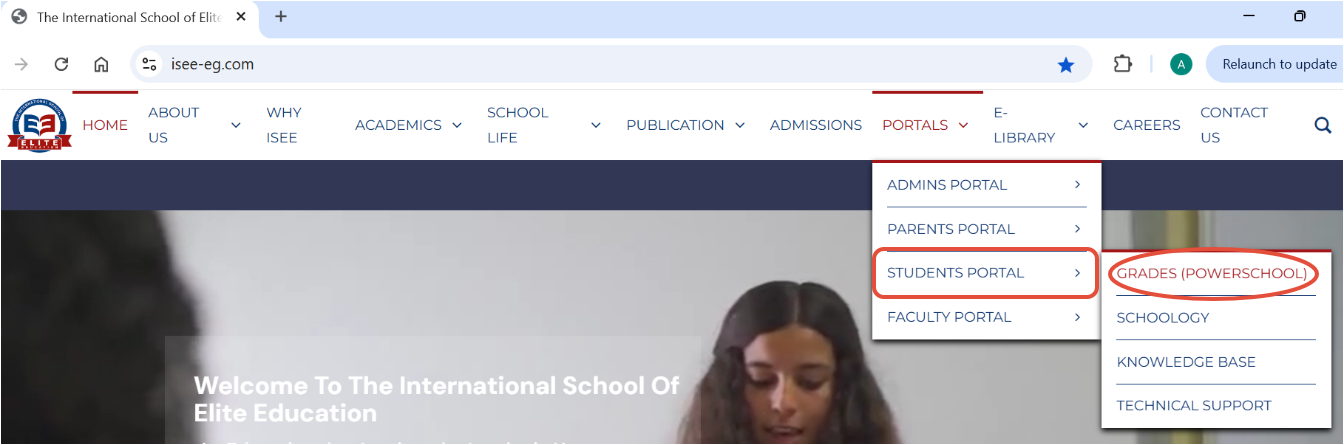Switch to The International School of Elite tab

130,17
